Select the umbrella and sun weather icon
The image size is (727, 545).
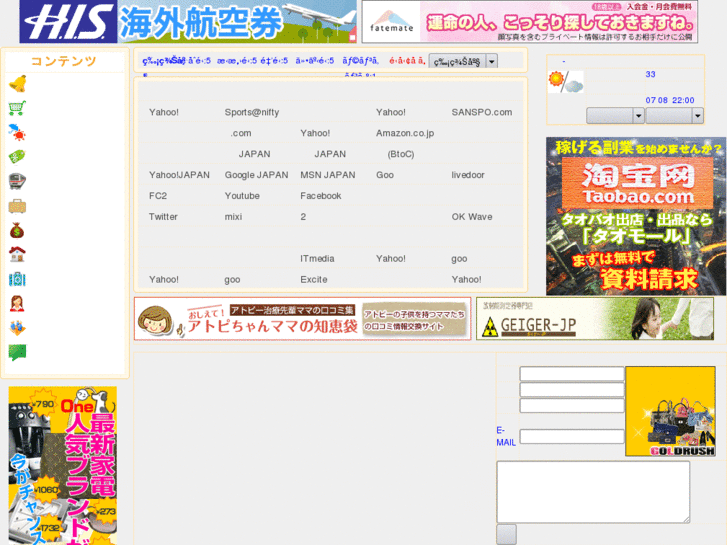18,133
